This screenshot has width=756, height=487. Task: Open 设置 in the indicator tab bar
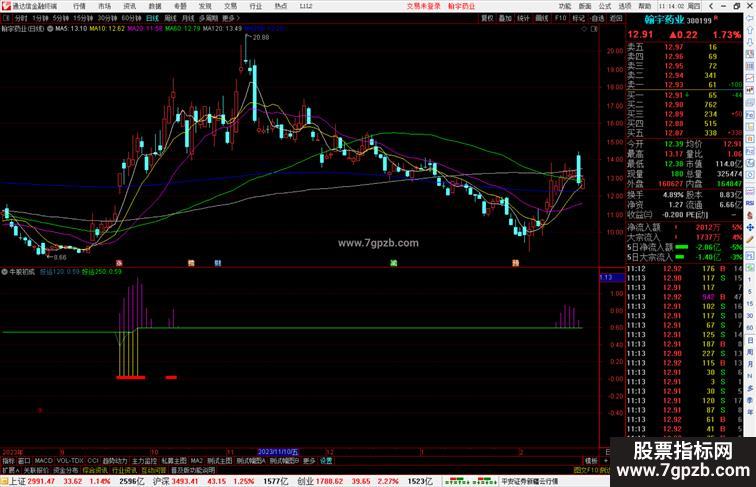click(326, 461)
